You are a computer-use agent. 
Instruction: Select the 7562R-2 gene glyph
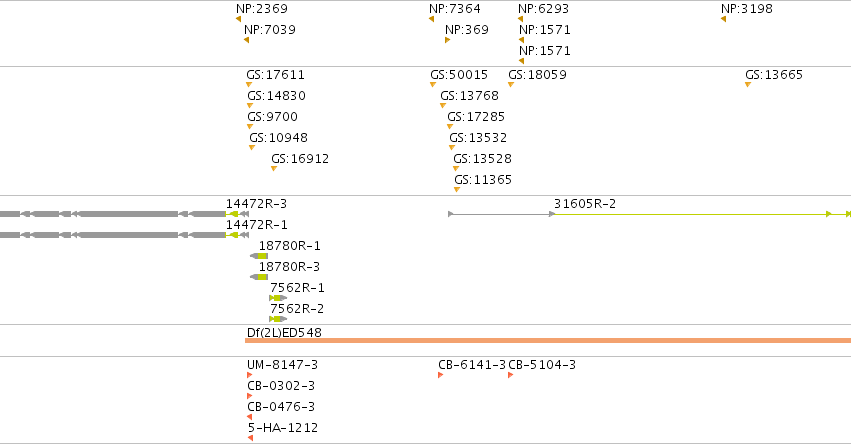[278, 319]
